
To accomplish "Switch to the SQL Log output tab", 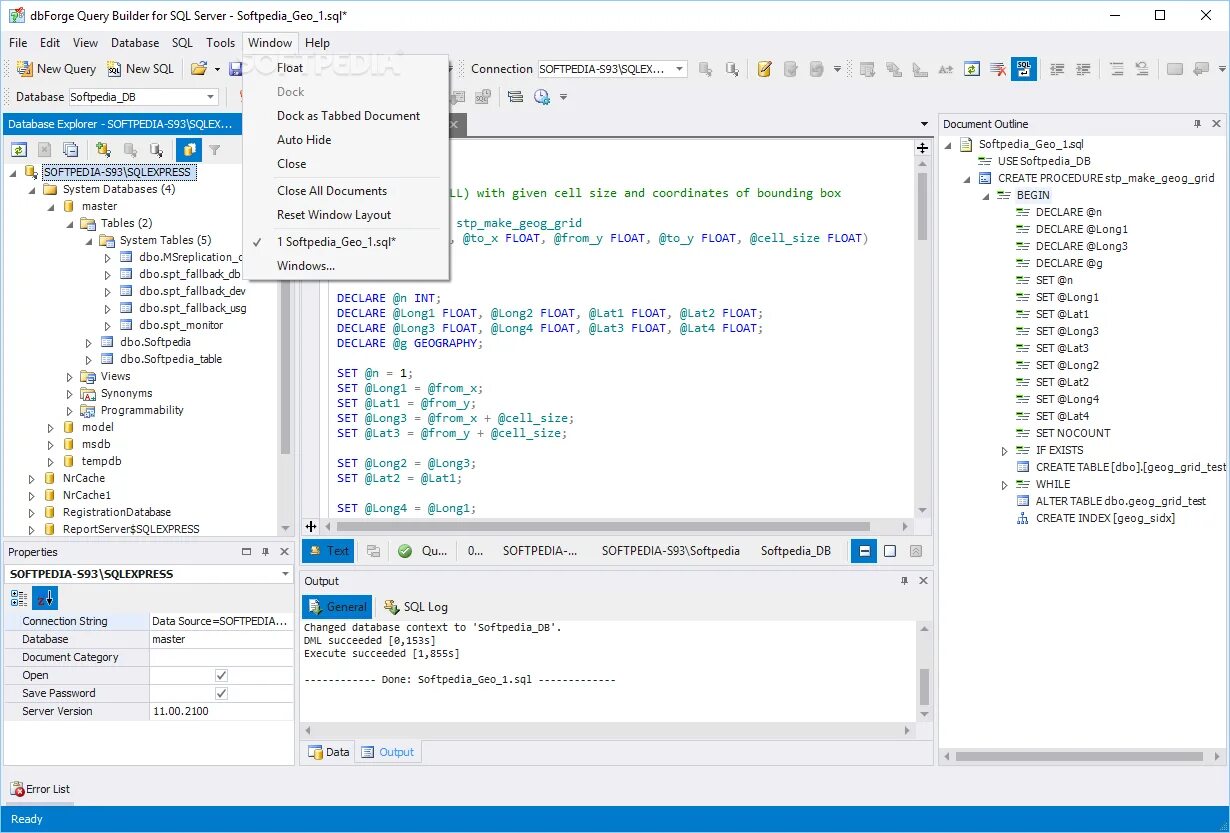I will pos(416,607).
